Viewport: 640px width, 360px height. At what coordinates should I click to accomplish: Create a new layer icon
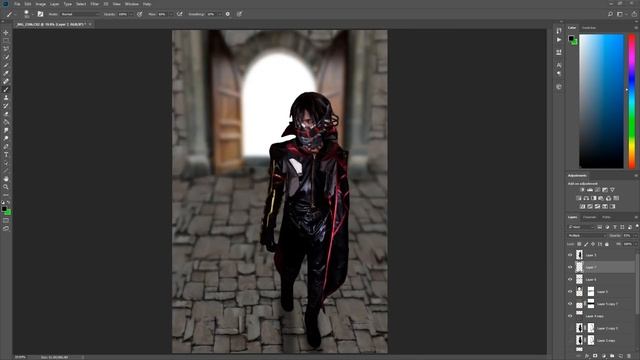(620, 356)
